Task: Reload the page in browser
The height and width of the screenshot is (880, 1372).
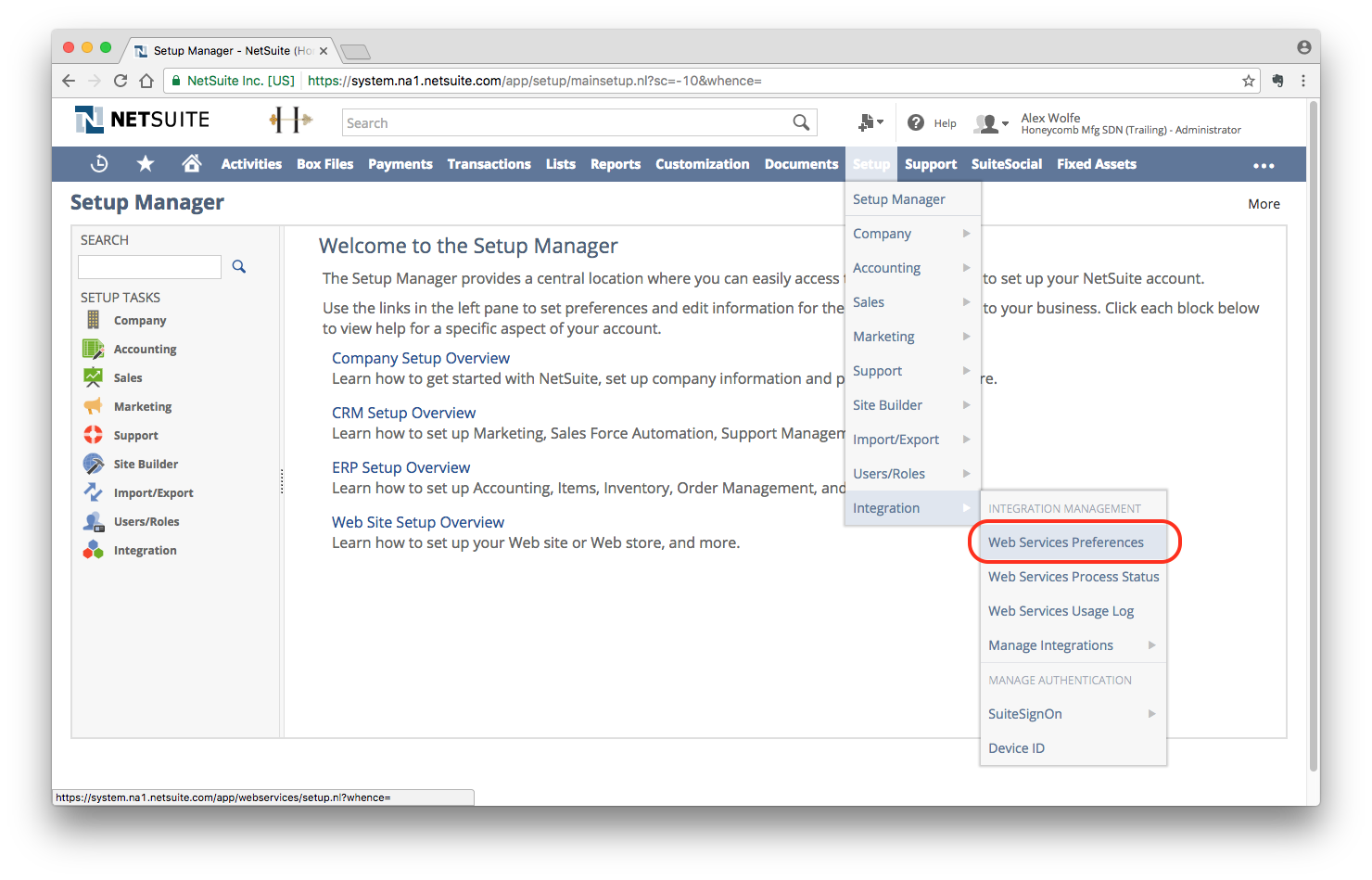Action: [121, 81]
